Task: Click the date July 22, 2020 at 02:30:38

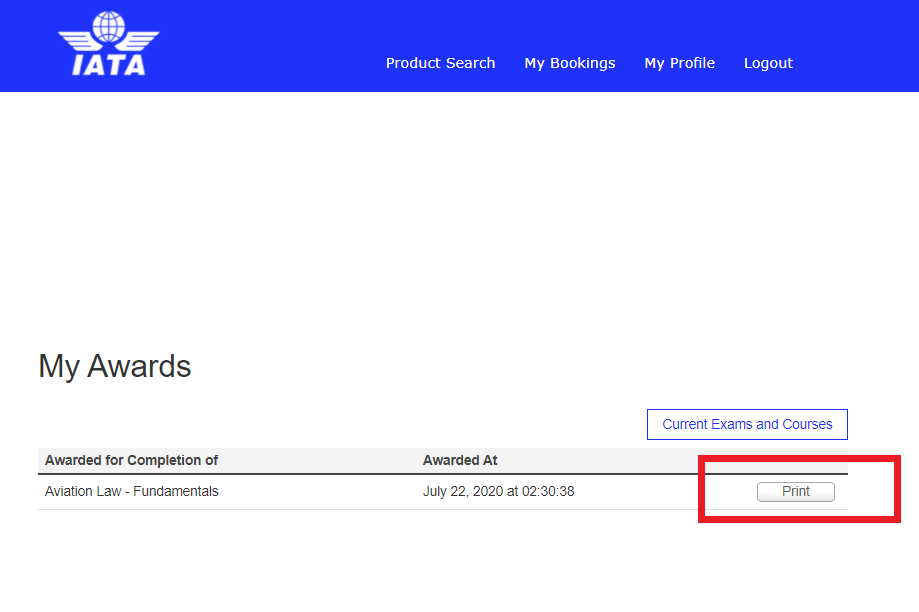Action: pos(499,491)
